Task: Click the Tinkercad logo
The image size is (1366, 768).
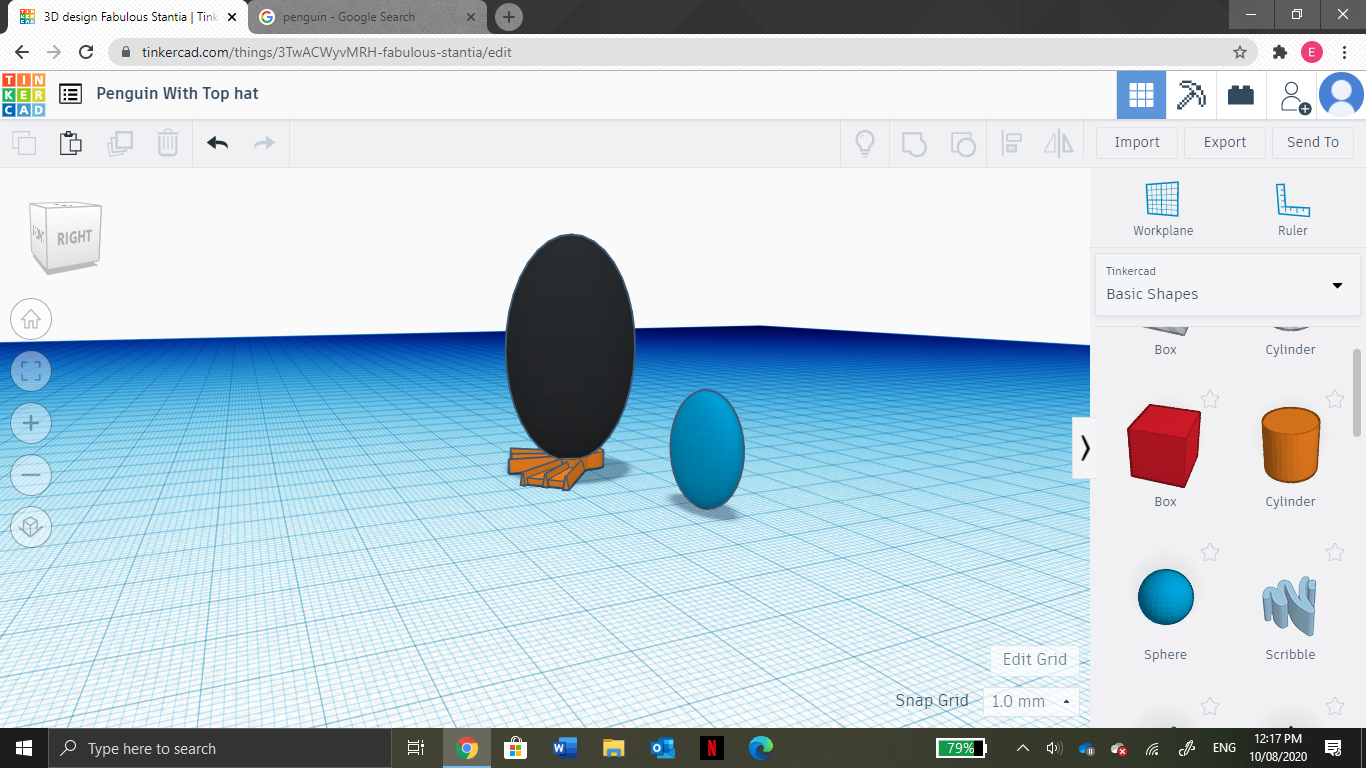Action: (23, 95)
